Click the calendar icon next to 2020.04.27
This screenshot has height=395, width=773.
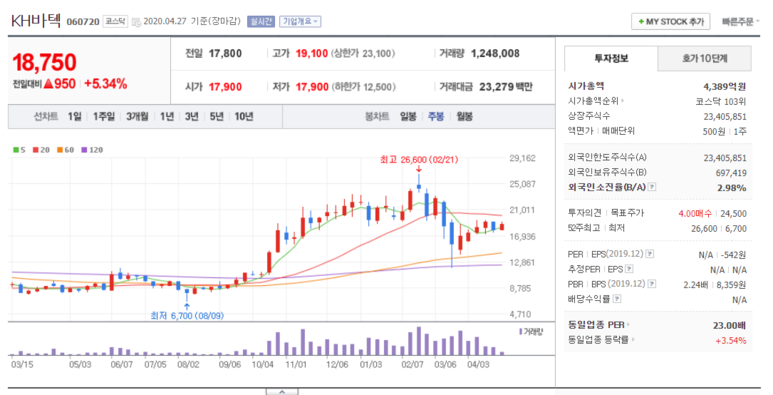[x=136, y=22]
